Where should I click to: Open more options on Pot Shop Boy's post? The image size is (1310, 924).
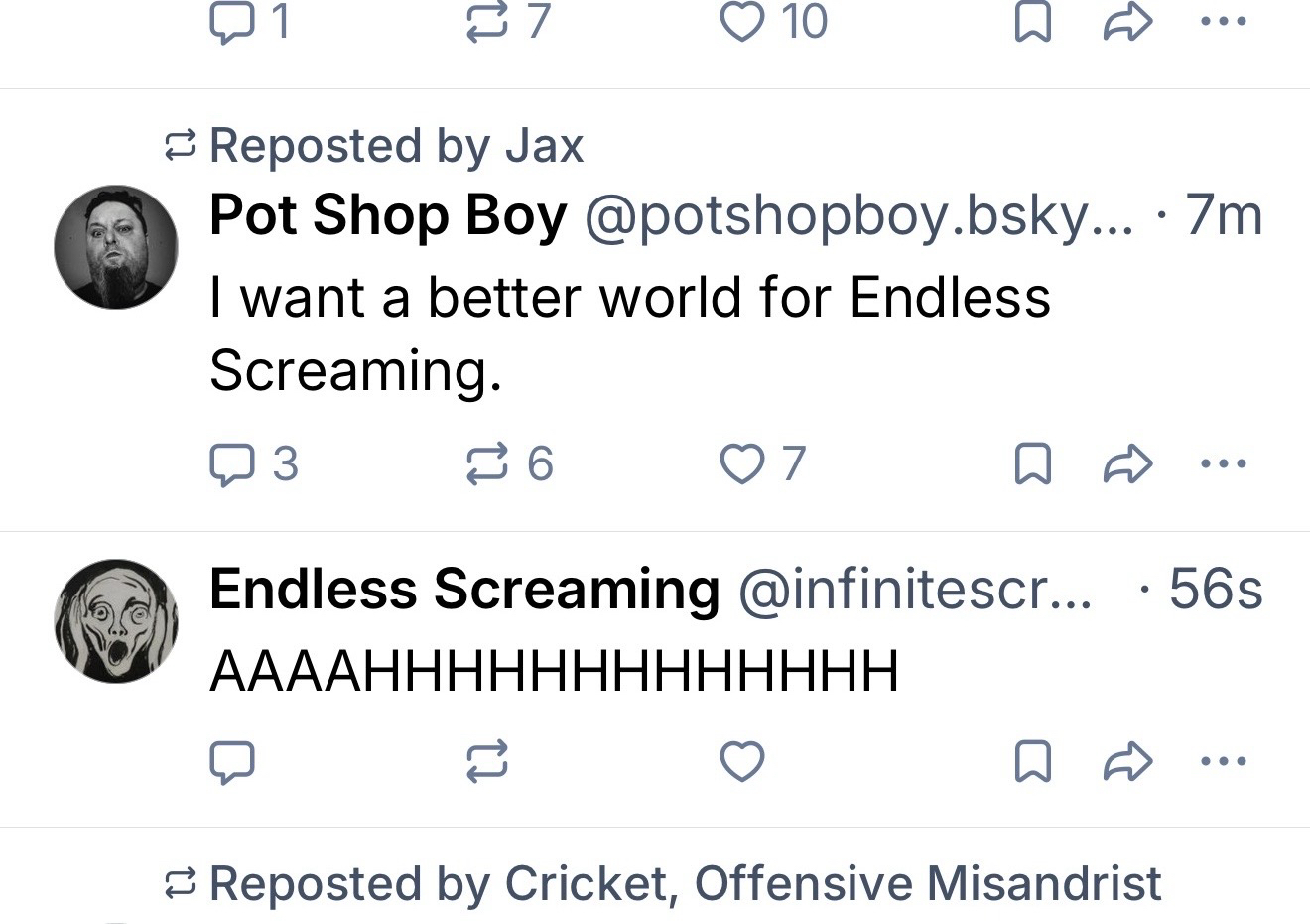[1223, 463]
